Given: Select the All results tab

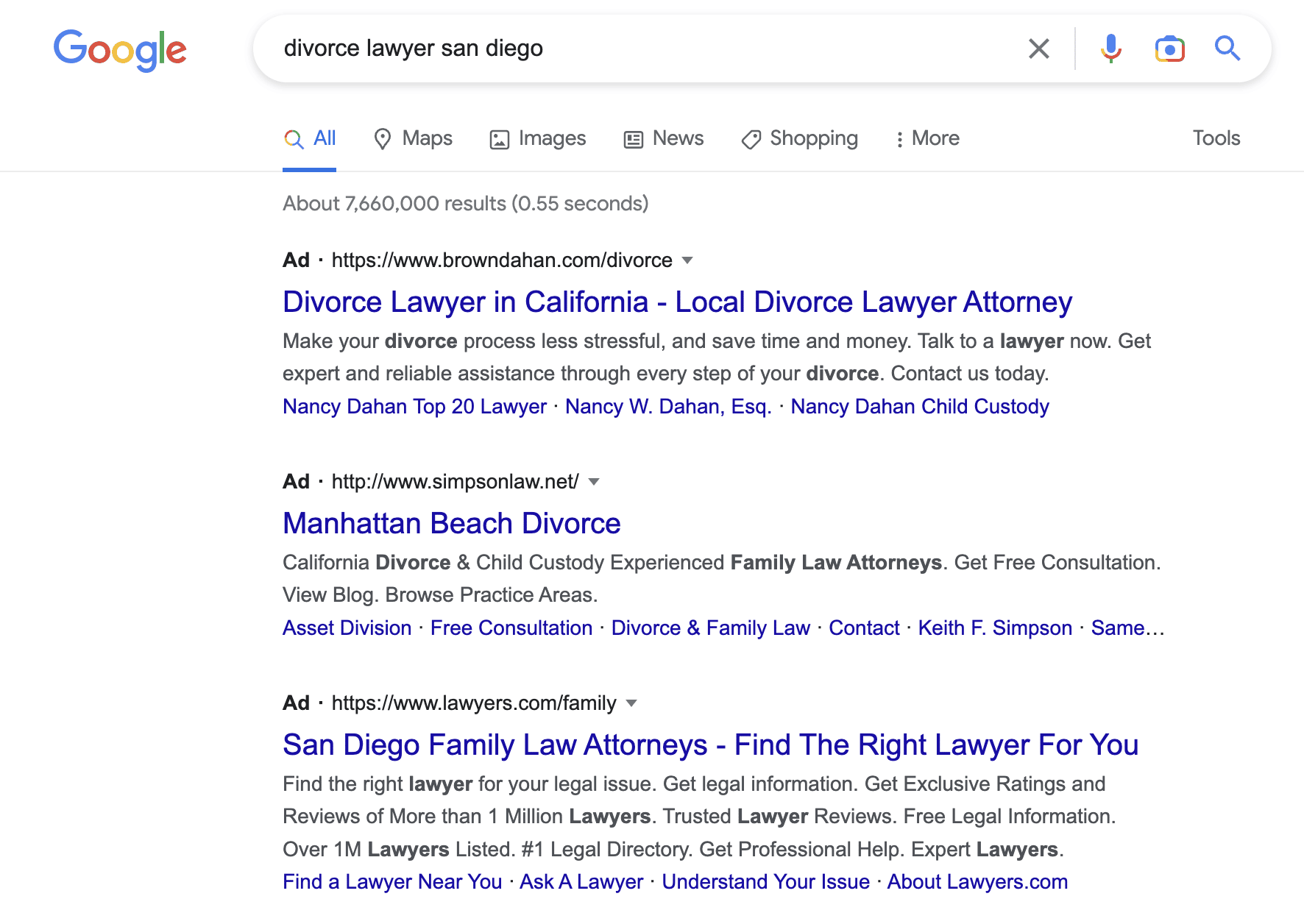Looking at the screenshot, I should [x=310, y=138].
